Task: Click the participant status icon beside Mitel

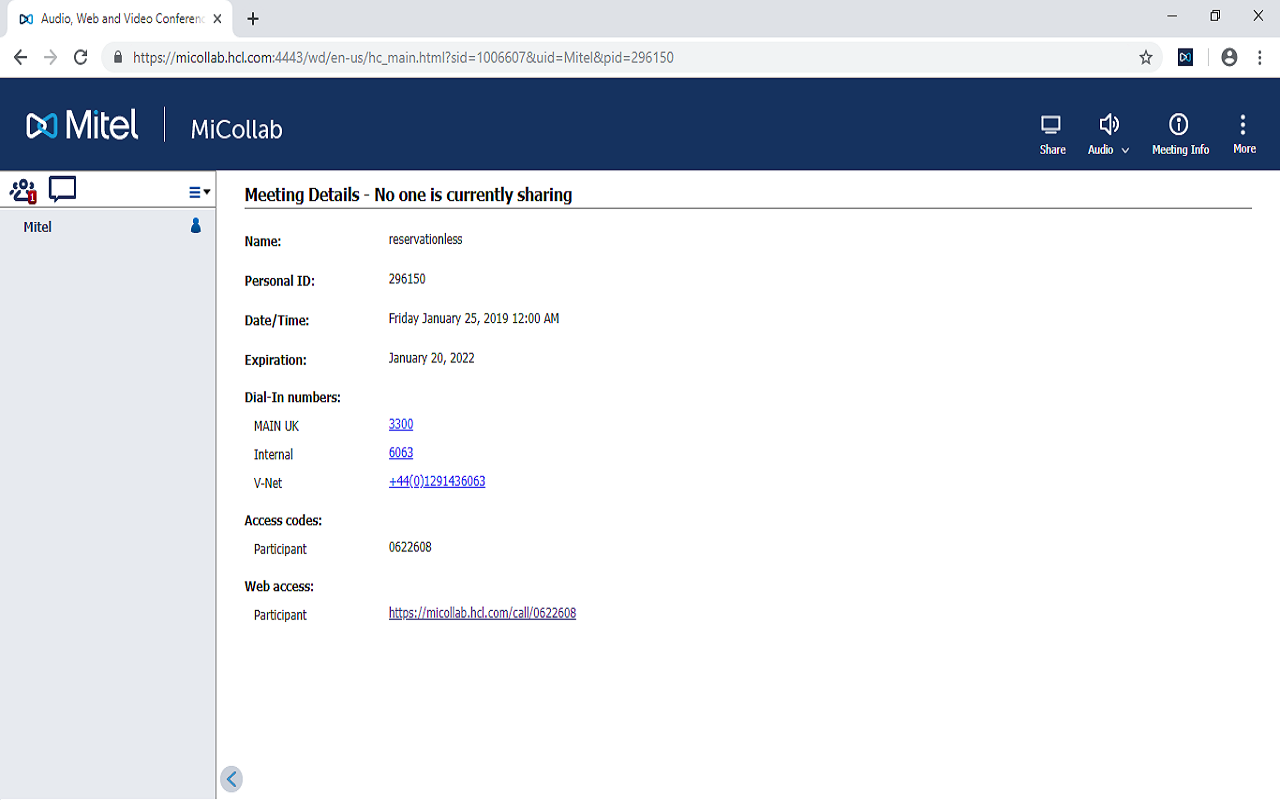Action: [196, 226]
